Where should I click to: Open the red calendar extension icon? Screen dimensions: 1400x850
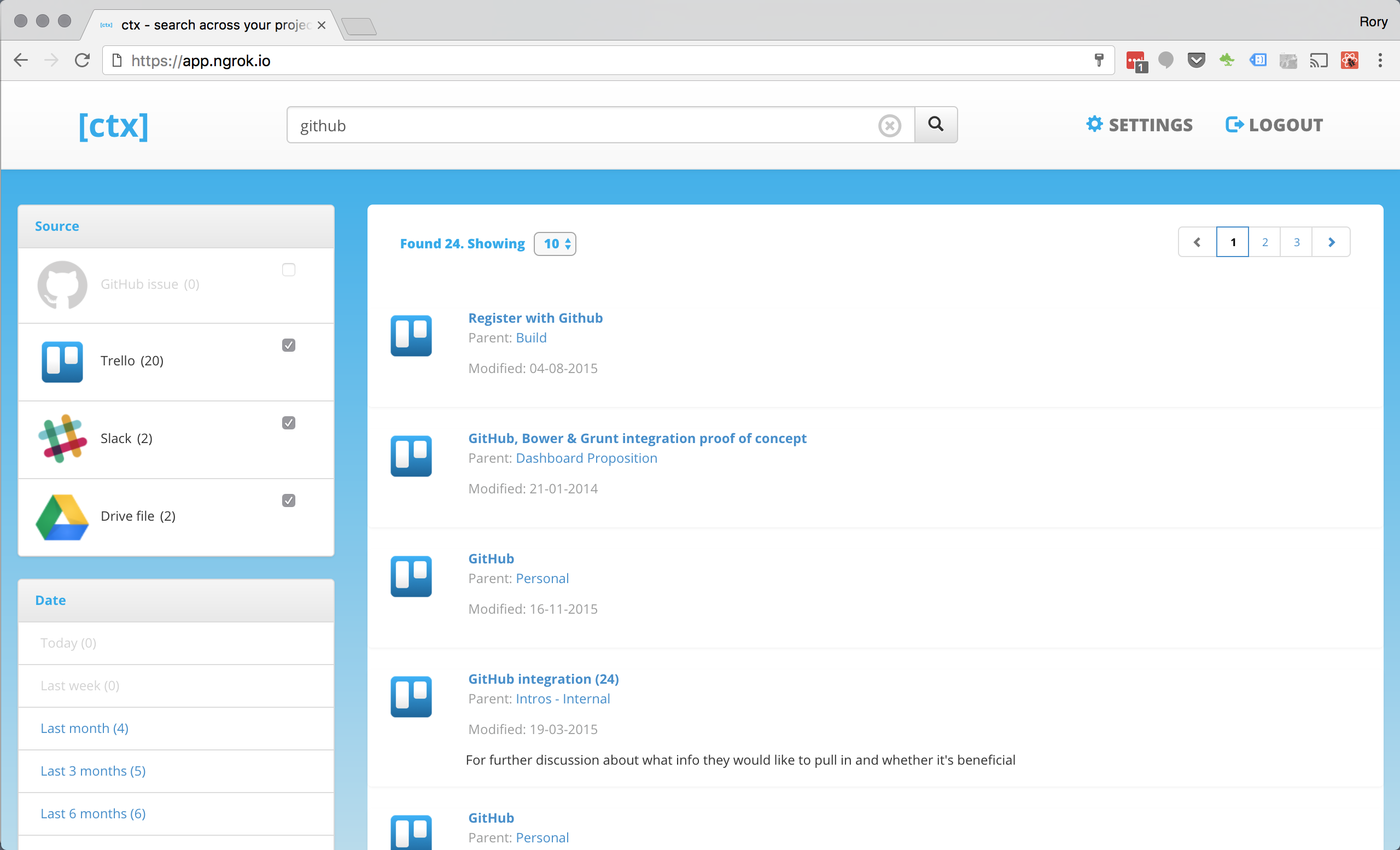click(x=1136, y=61)
